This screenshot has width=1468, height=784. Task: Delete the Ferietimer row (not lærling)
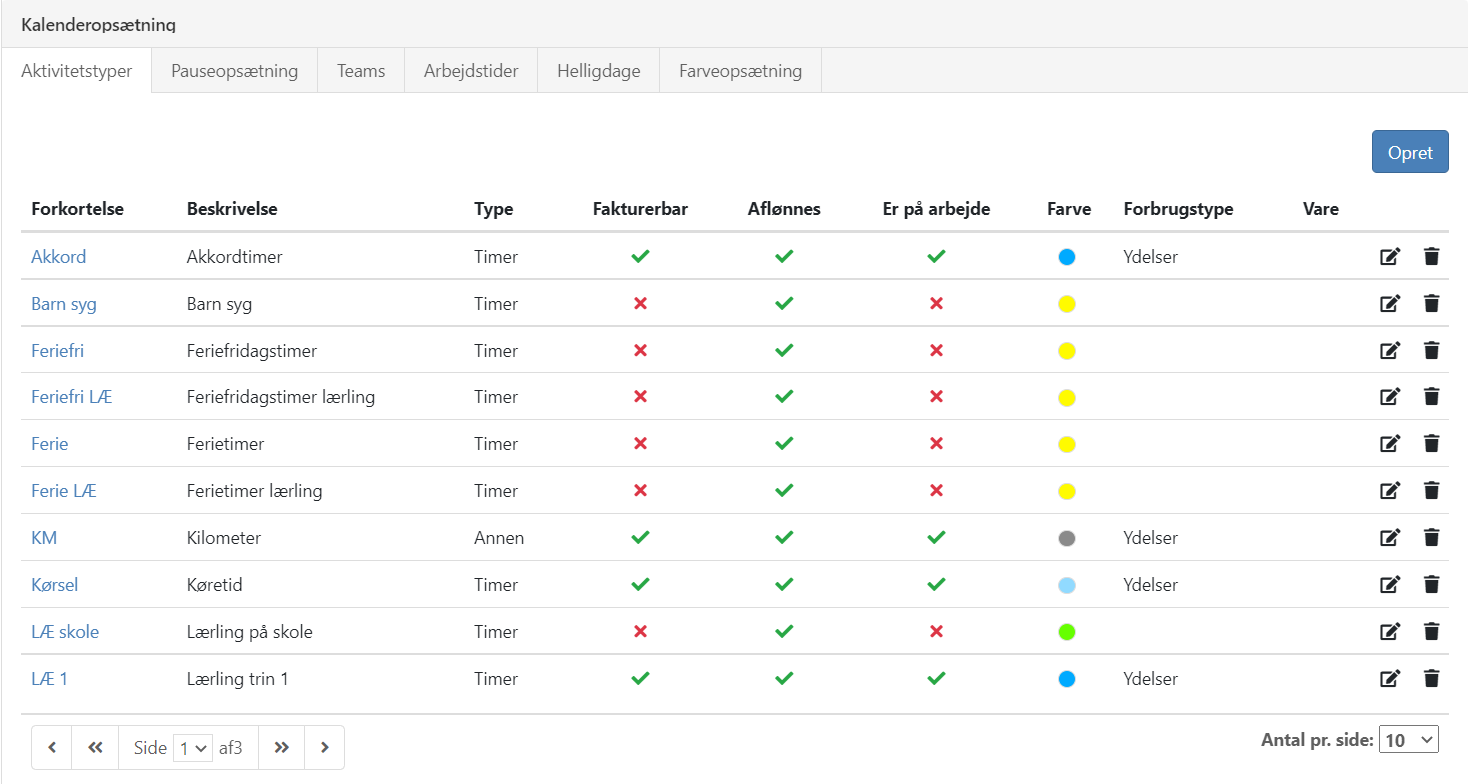(x=1431, y=444)
